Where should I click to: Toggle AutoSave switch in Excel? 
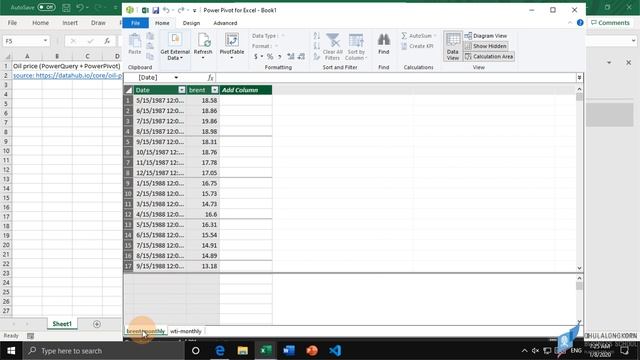(46, 7)
